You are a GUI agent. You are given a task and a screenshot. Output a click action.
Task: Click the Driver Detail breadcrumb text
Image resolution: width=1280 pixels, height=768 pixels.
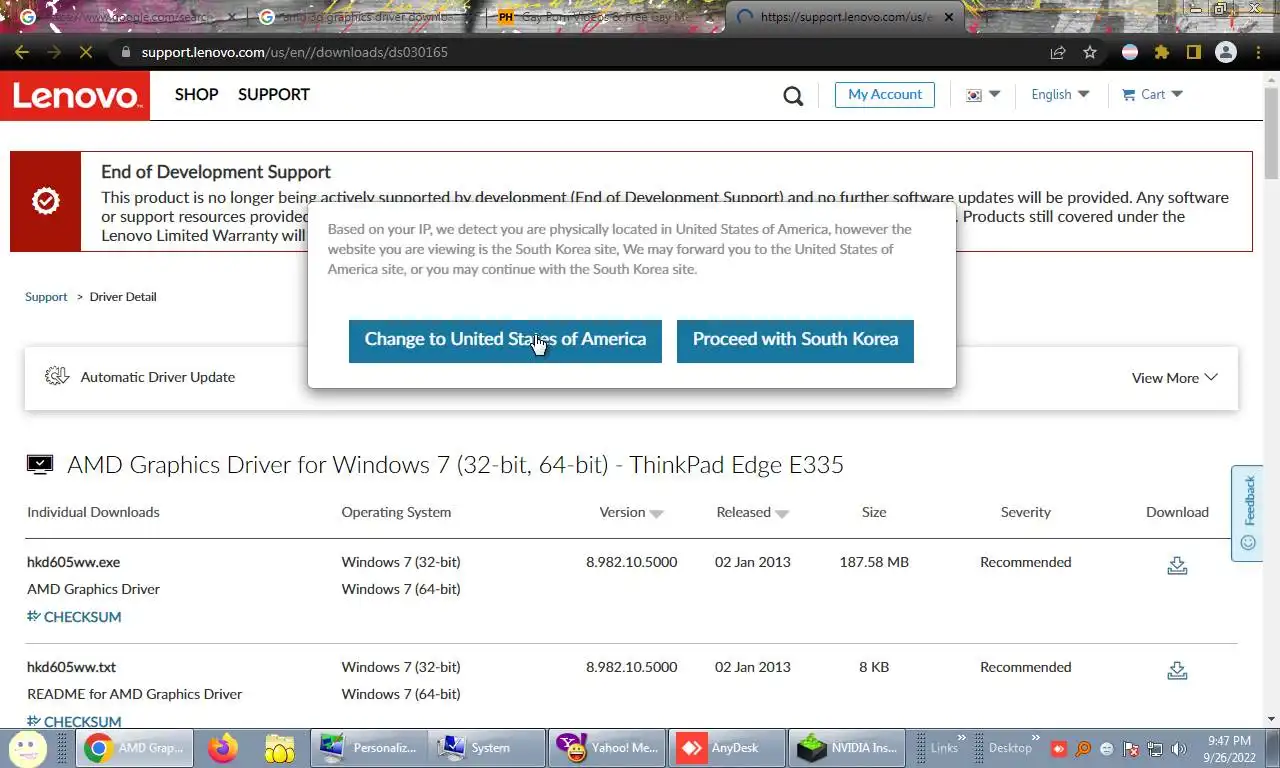pyautogui.click(x=123, y=297)
